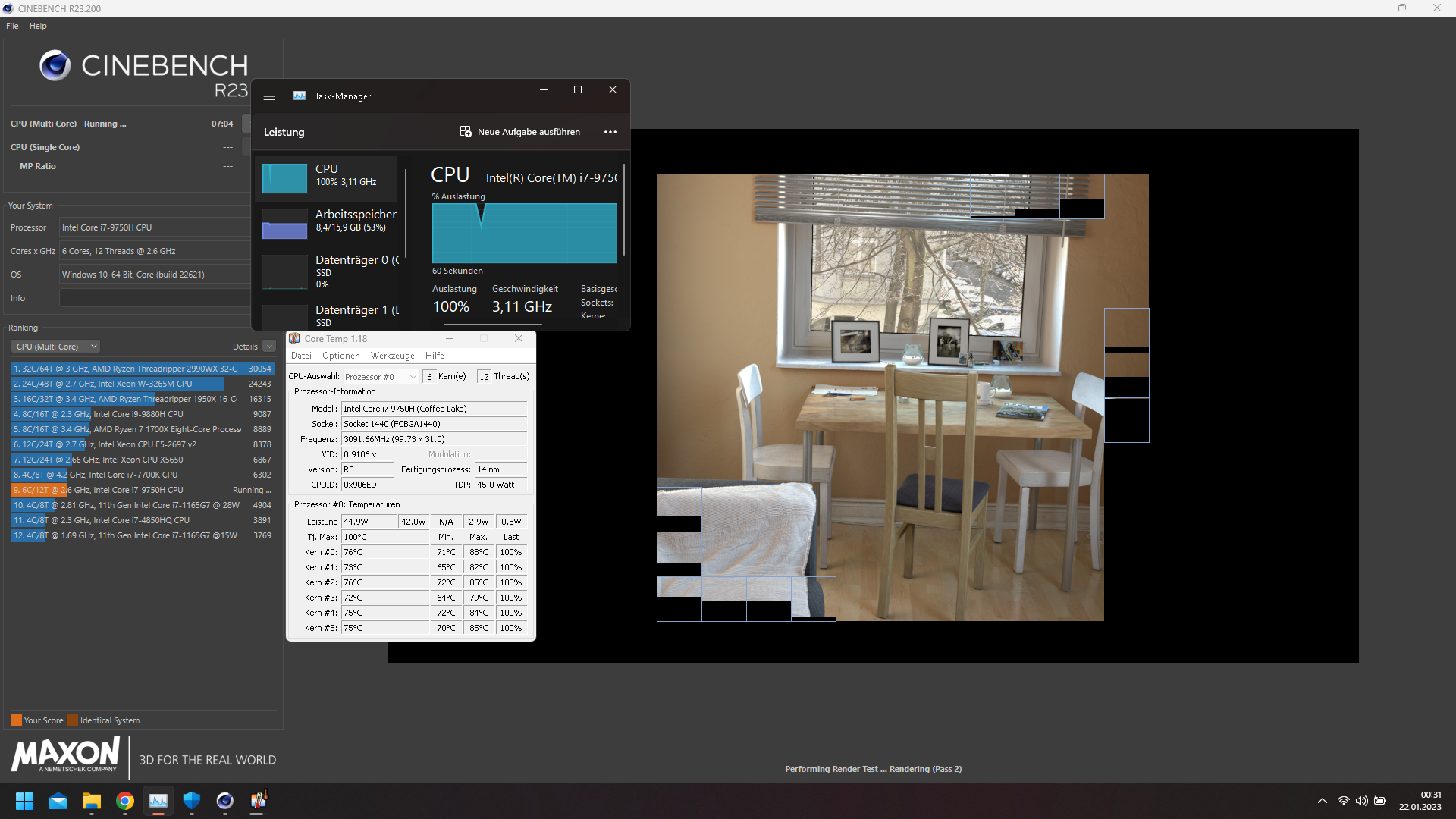1456x819 pixels.
Task: Open the Optionen menu in Core Temp
Action: coord(340,356)
